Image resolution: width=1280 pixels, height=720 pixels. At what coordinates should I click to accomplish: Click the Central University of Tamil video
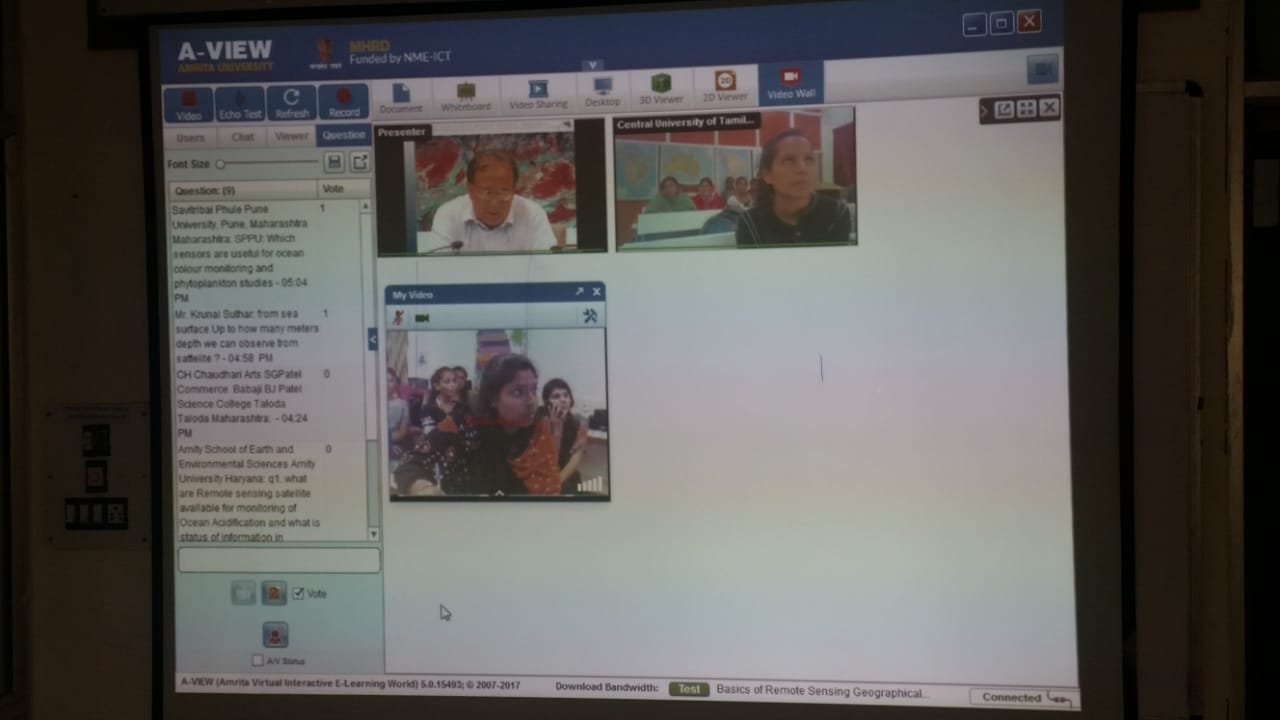click(x=735, y=178)
